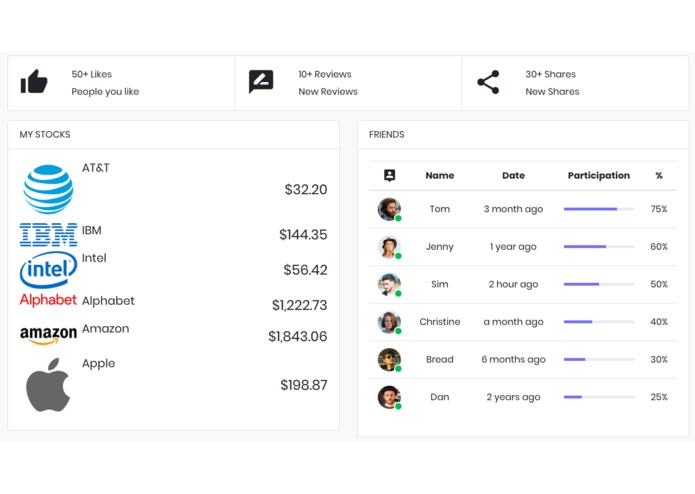The width and height of the screenshot is (695, 494).
Task: Click the $56.42 Intel price
Action: (x=305, y=270)
